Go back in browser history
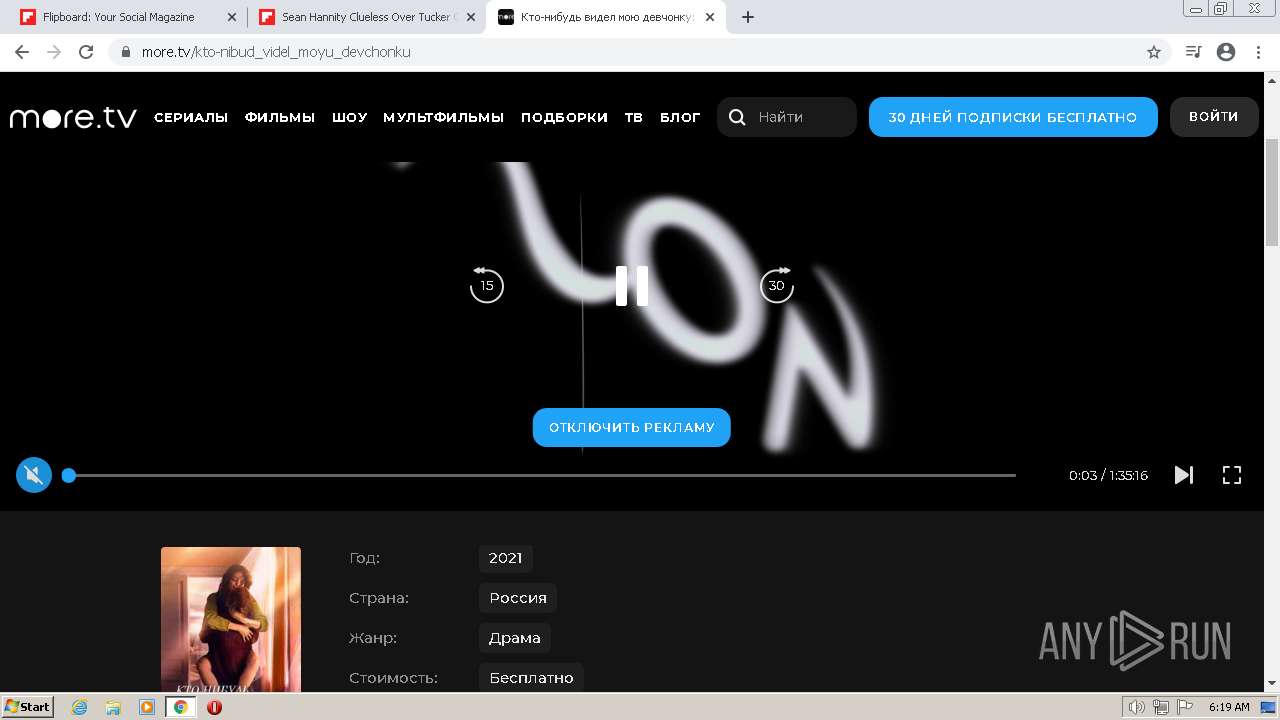Screen dimensions: 1280x720 coord(22,52)
